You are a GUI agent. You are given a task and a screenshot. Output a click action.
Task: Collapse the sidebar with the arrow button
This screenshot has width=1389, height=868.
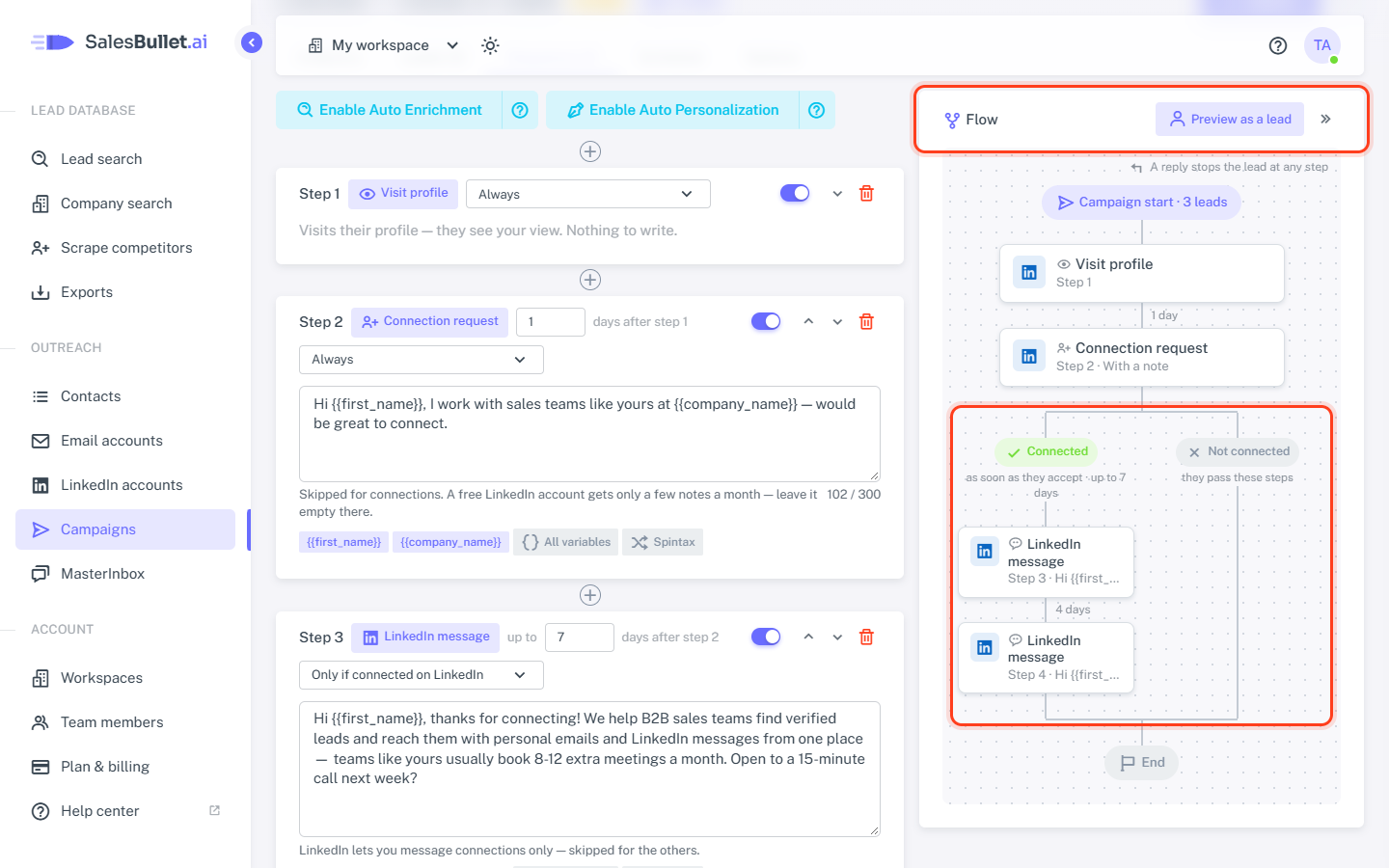[252, 42]
